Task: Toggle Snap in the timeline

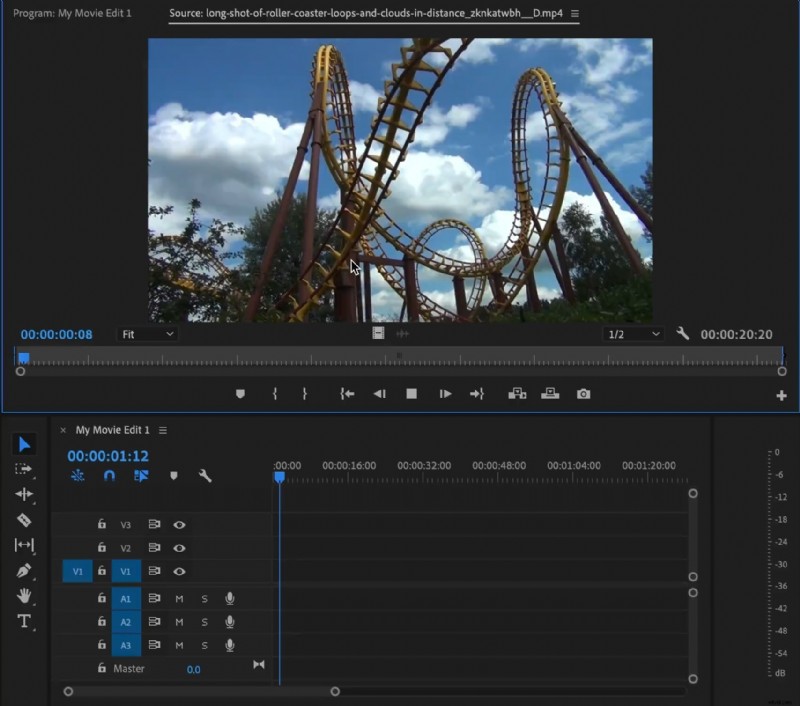Action: point(109,476)
